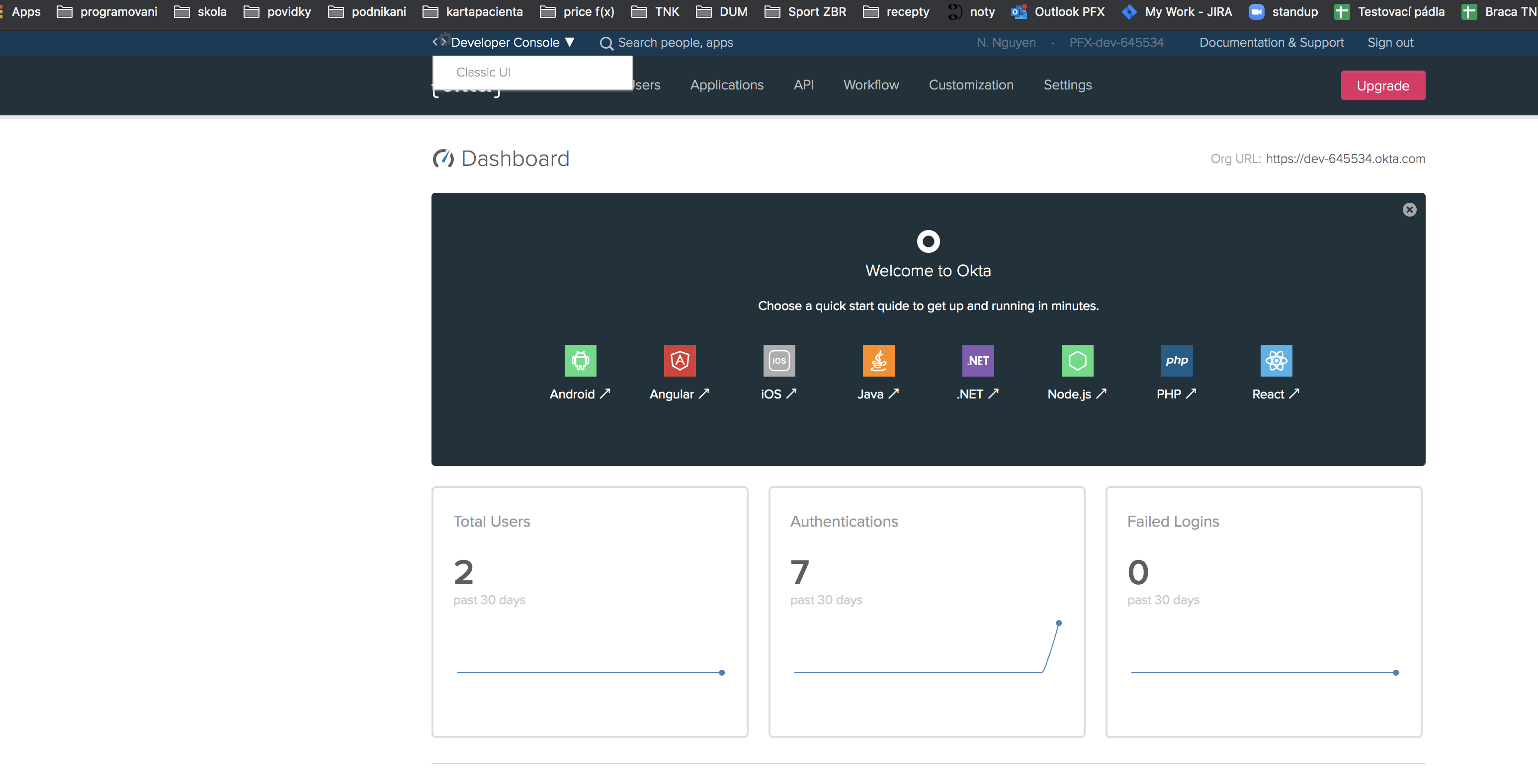This screenshot has width=1538, height=784.
Task: Navigate to the Customization section
Action: click(971, 85)
